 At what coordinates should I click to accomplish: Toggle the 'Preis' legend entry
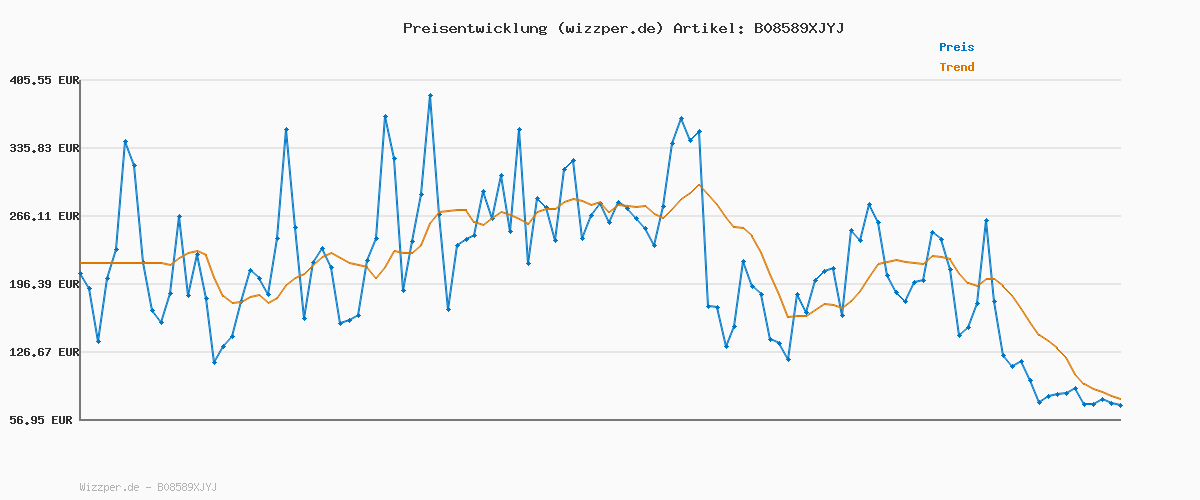[x=956, y=47]
